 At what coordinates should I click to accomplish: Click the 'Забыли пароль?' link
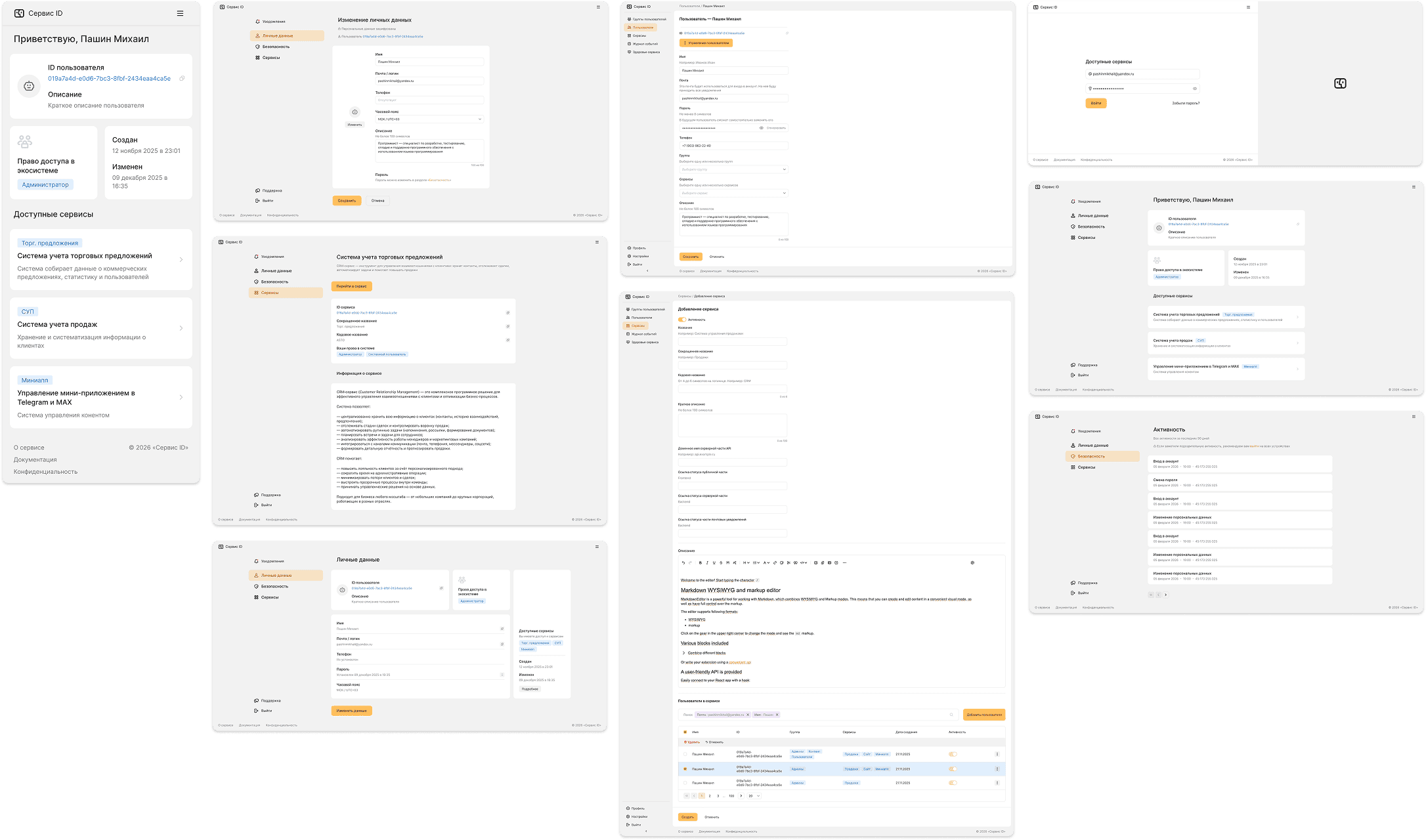click(x=1186, y=103)
